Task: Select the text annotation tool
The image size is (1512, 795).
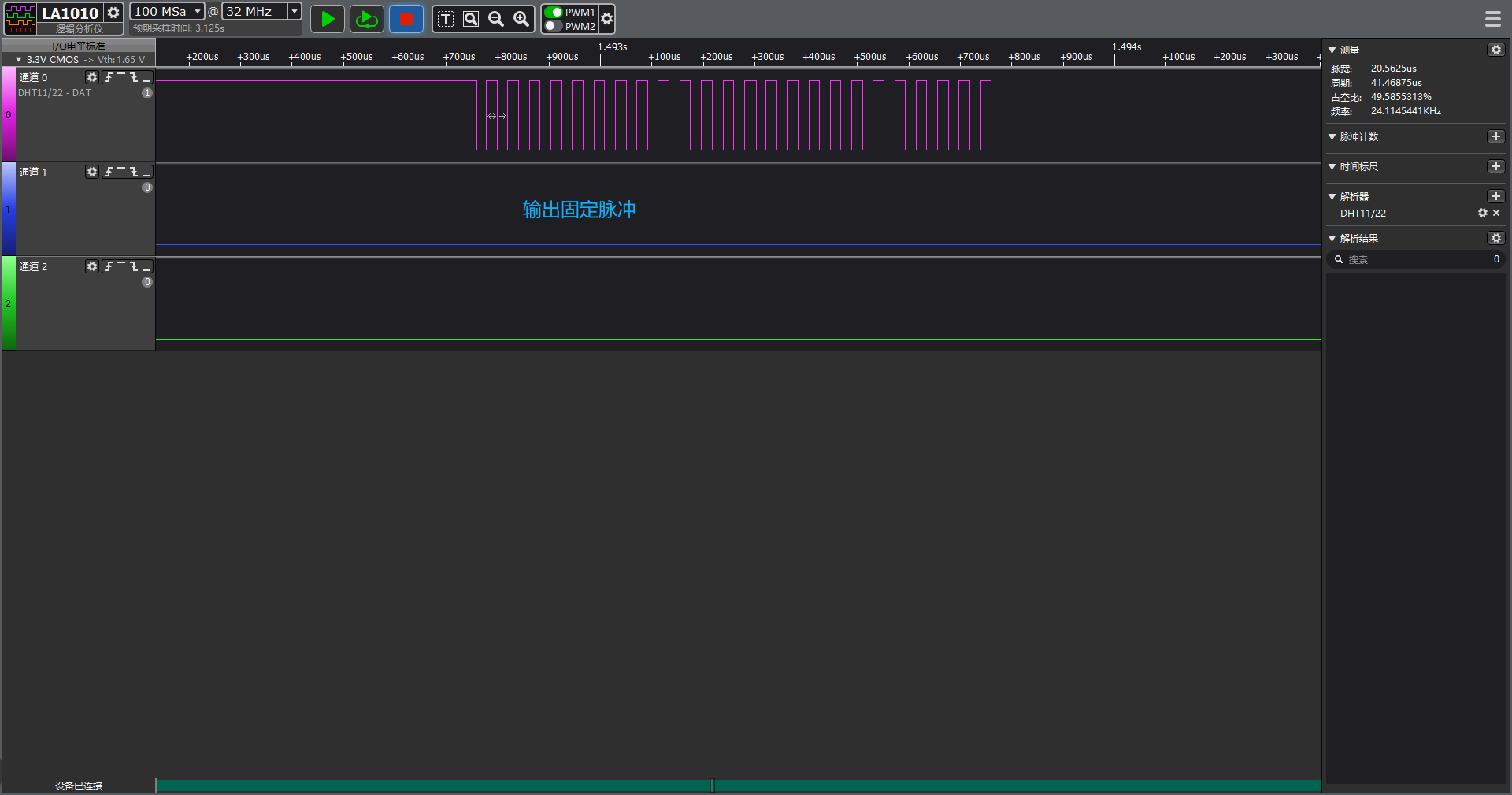Action: tap(446, 19)
